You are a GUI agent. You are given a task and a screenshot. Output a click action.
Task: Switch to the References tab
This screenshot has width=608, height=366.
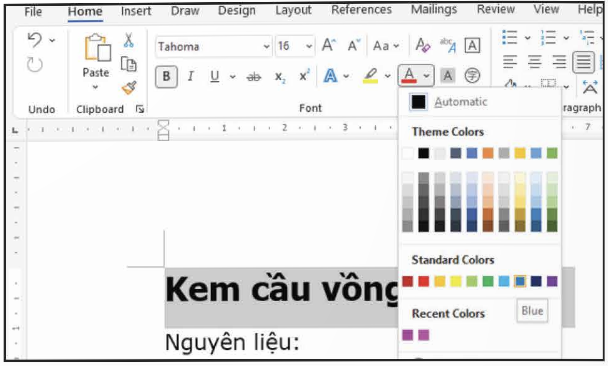point(361,10)
